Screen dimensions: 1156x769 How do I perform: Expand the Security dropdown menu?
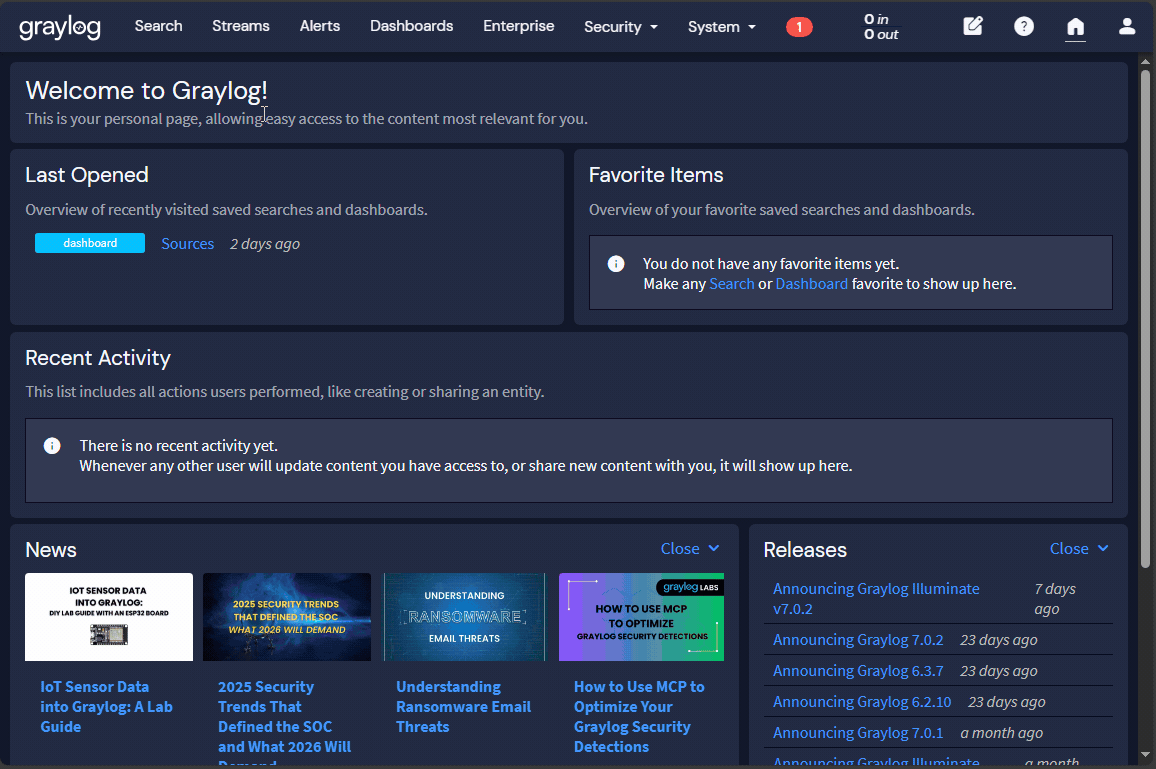pyautogui.click(x=621, y=27)
